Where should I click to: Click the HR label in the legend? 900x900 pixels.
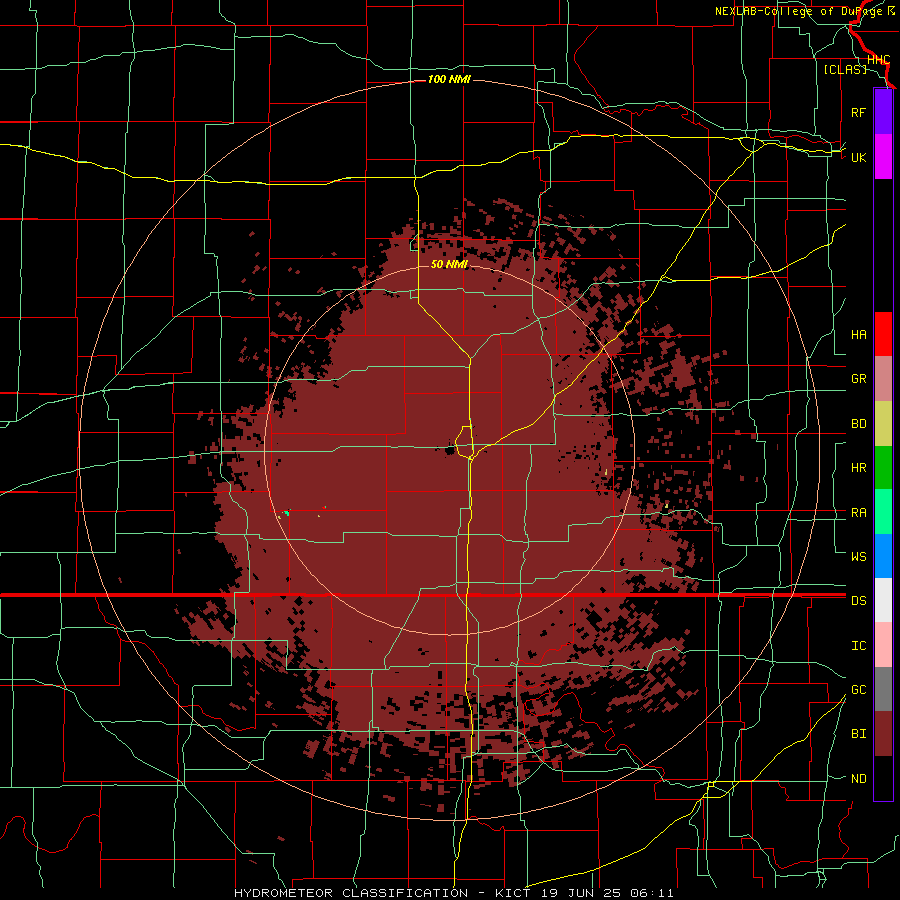point(859,468)
